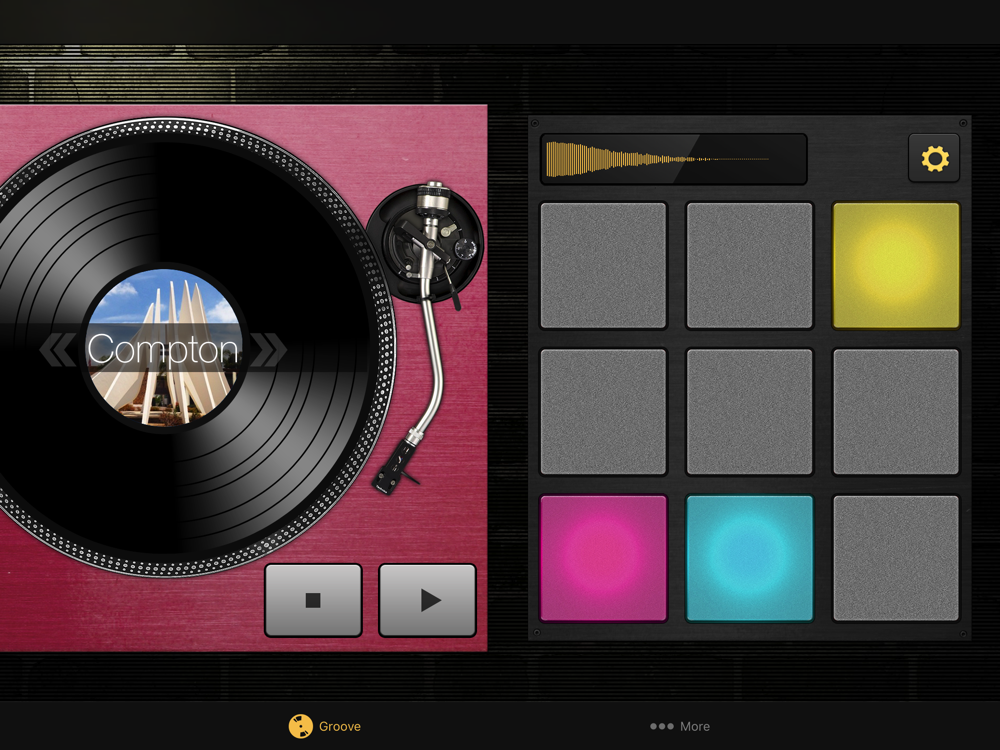Open the gear settings button
This screenshot has width=1000, height=750.
[x=934, y=158]
